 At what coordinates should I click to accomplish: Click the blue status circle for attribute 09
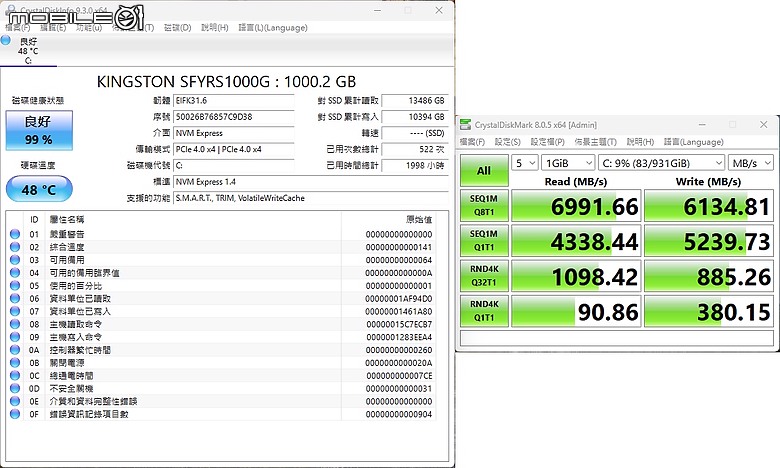click(15, 337)
